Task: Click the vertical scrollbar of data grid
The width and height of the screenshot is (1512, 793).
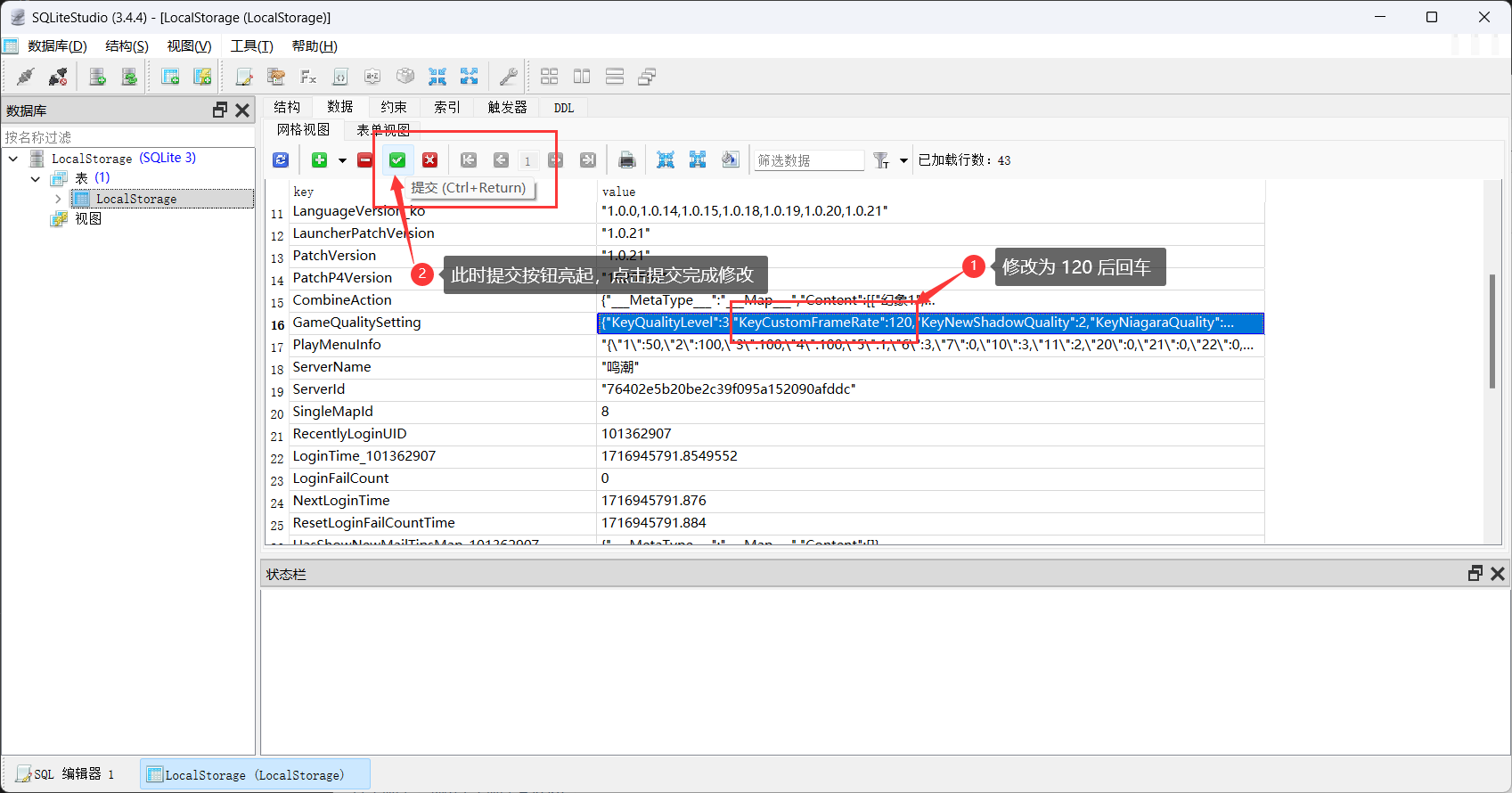Action: pos(1492,331)
